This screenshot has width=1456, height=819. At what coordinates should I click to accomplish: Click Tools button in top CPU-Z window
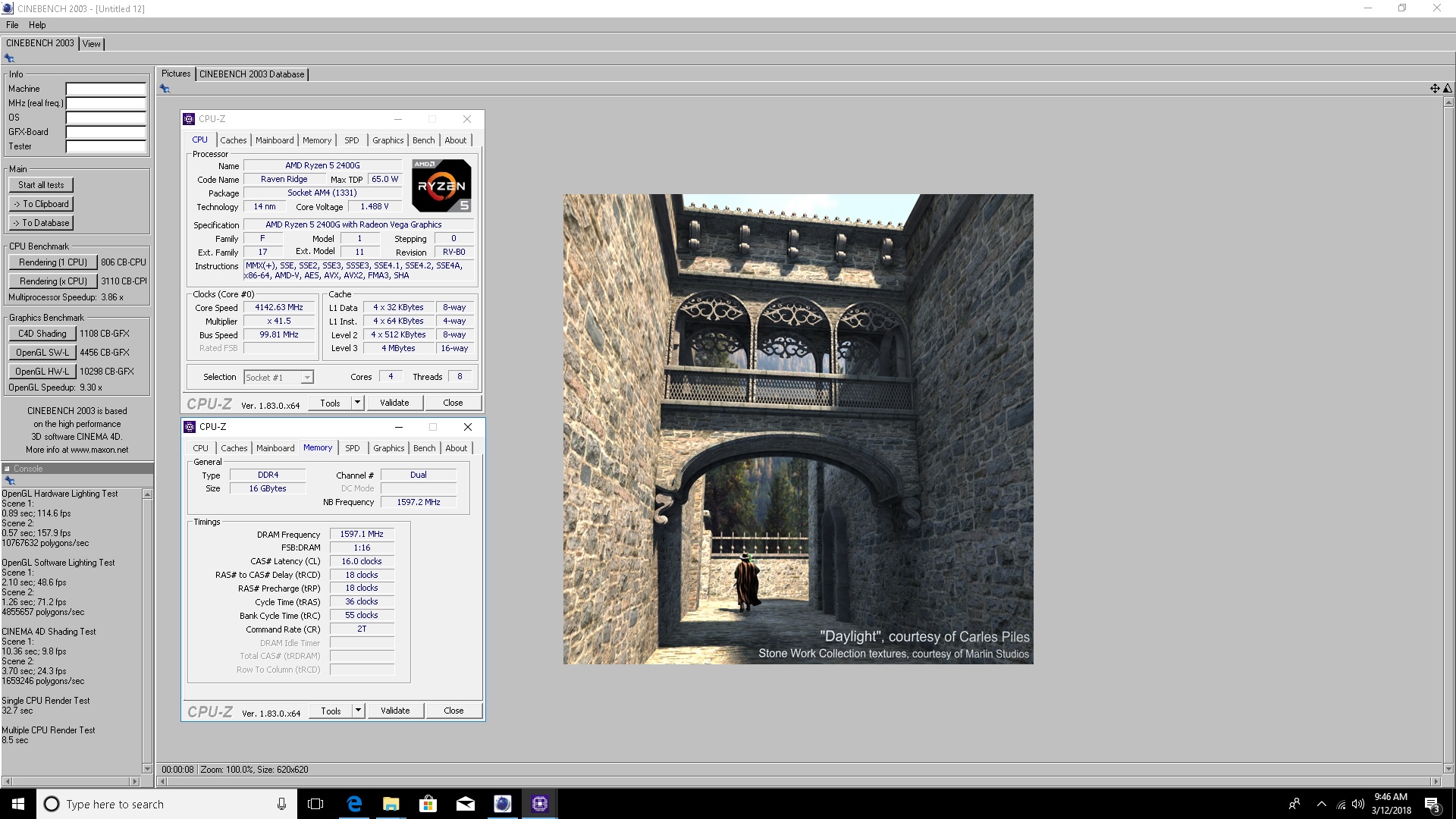[x=330, y=403]
